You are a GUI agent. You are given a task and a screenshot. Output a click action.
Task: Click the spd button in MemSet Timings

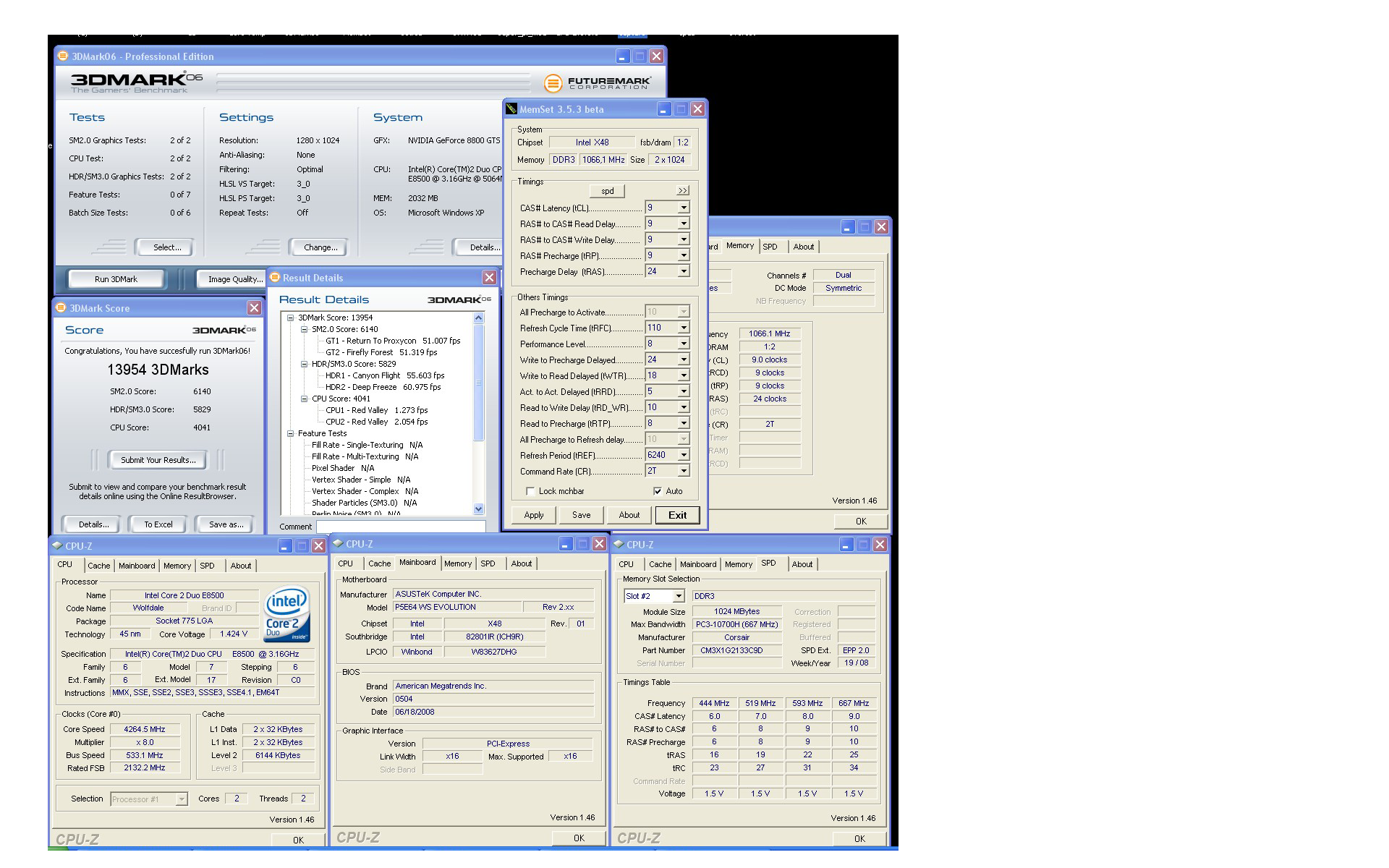[x=608, y=191]
